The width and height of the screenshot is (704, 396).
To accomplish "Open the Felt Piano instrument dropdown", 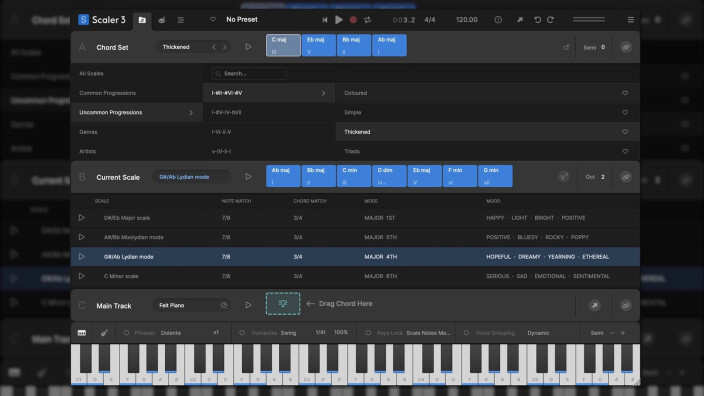I will coord(191,305).
